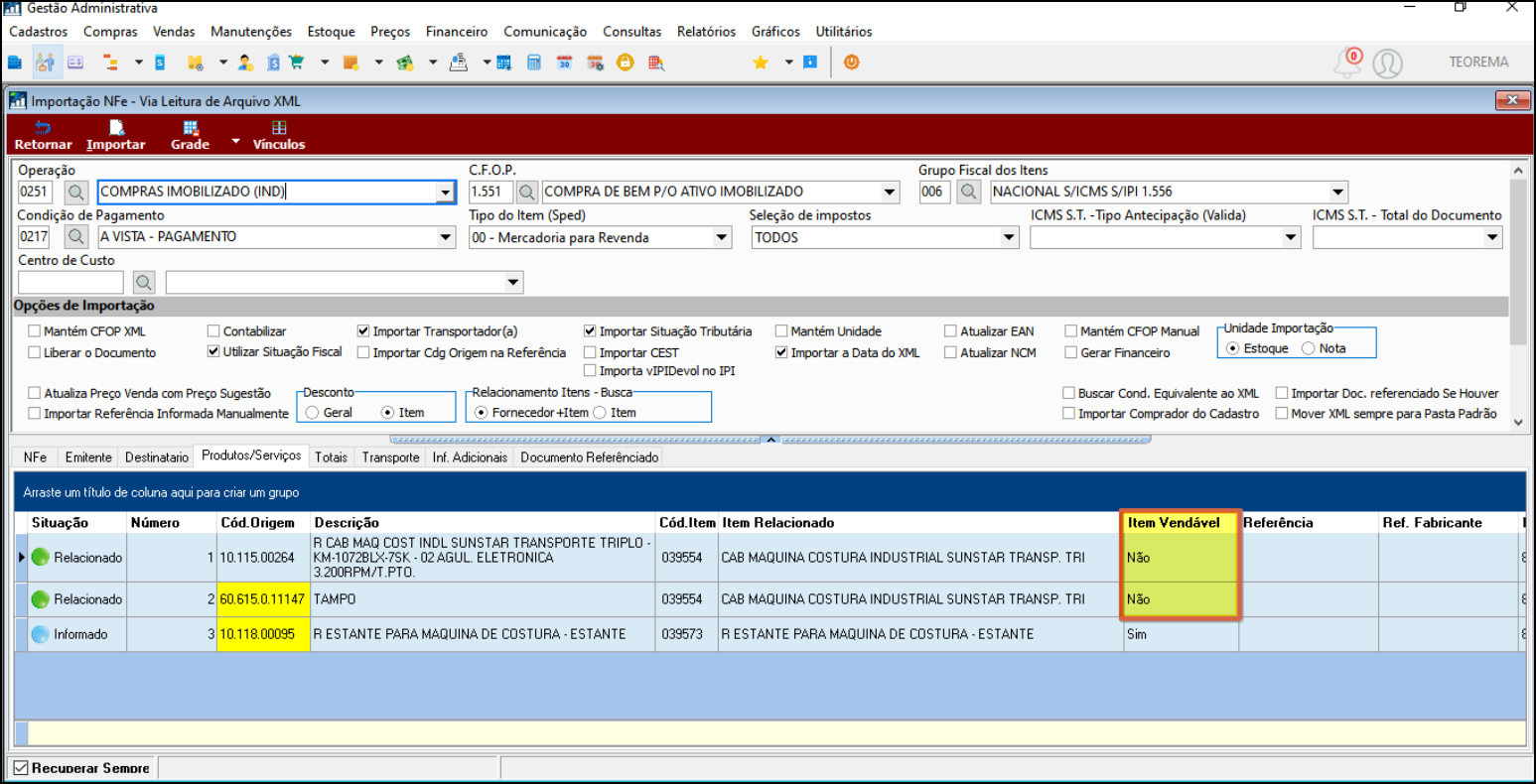Screen dimensions: 1536x784
Task: Click the yellow package with gear icon
Action: 196,63
